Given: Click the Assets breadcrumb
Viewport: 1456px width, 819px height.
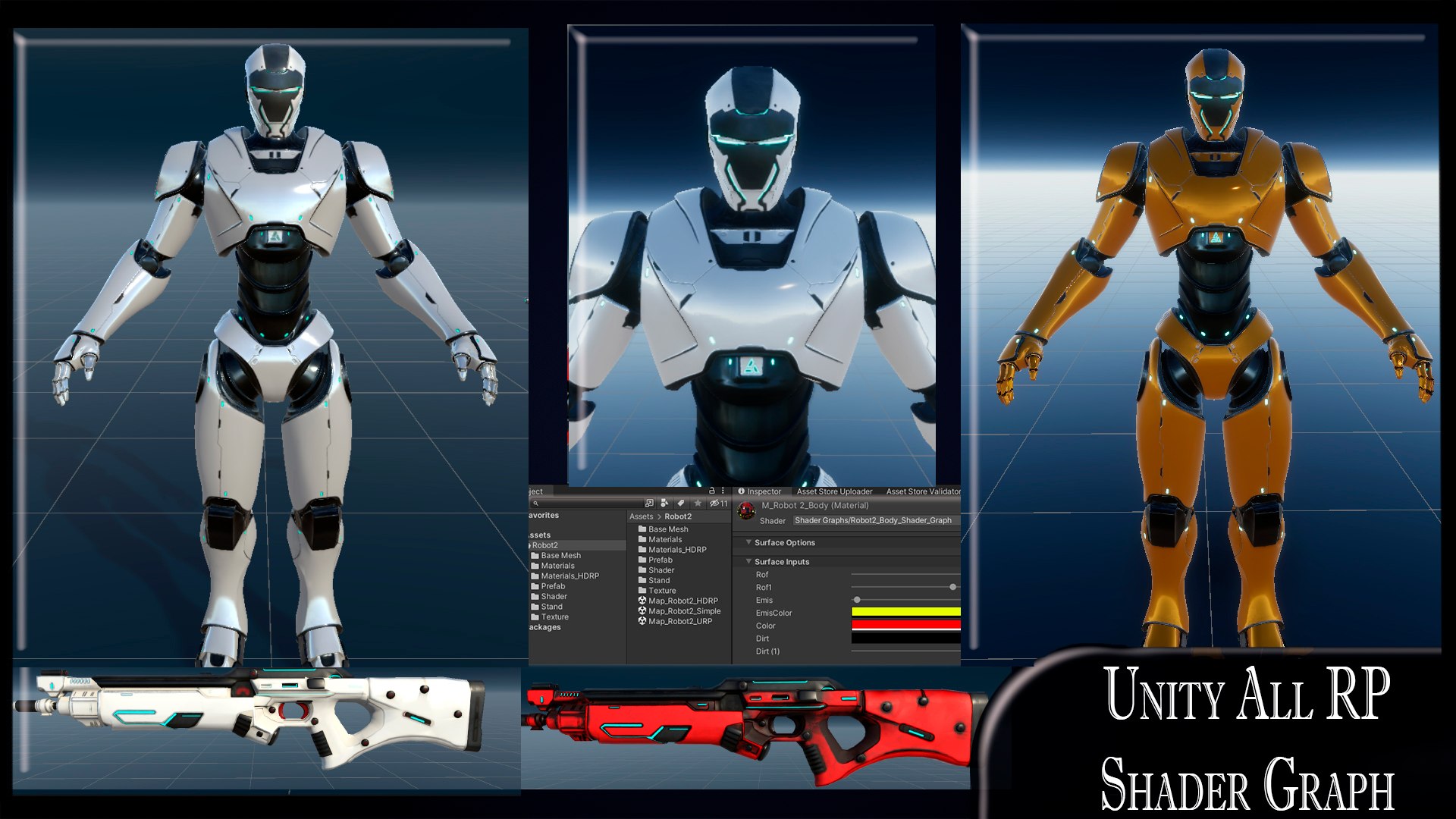Looking at the screenshot, I should point(641,516).
